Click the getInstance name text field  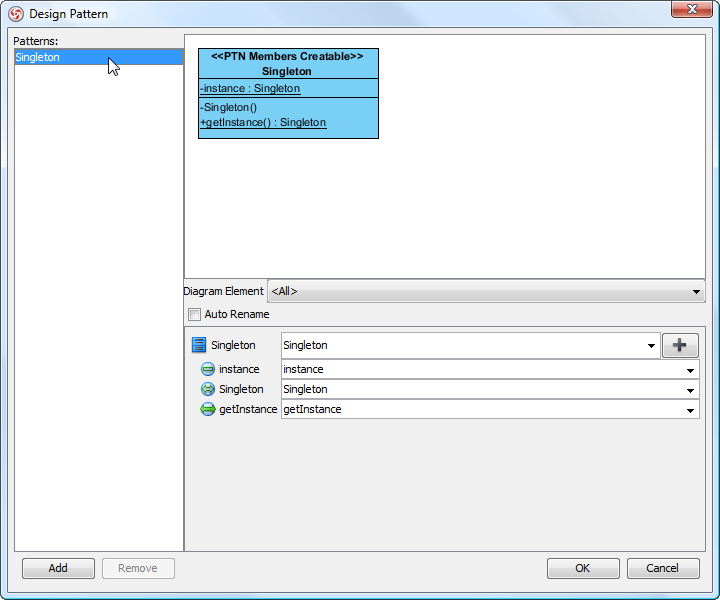point(482,409)
